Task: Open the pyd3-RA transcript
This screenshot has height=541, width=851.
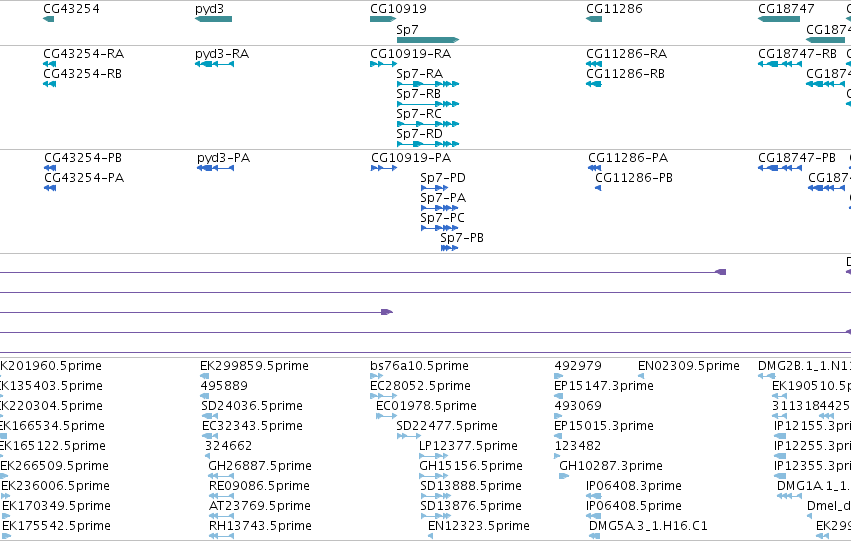Action: (x=214, y=64)
